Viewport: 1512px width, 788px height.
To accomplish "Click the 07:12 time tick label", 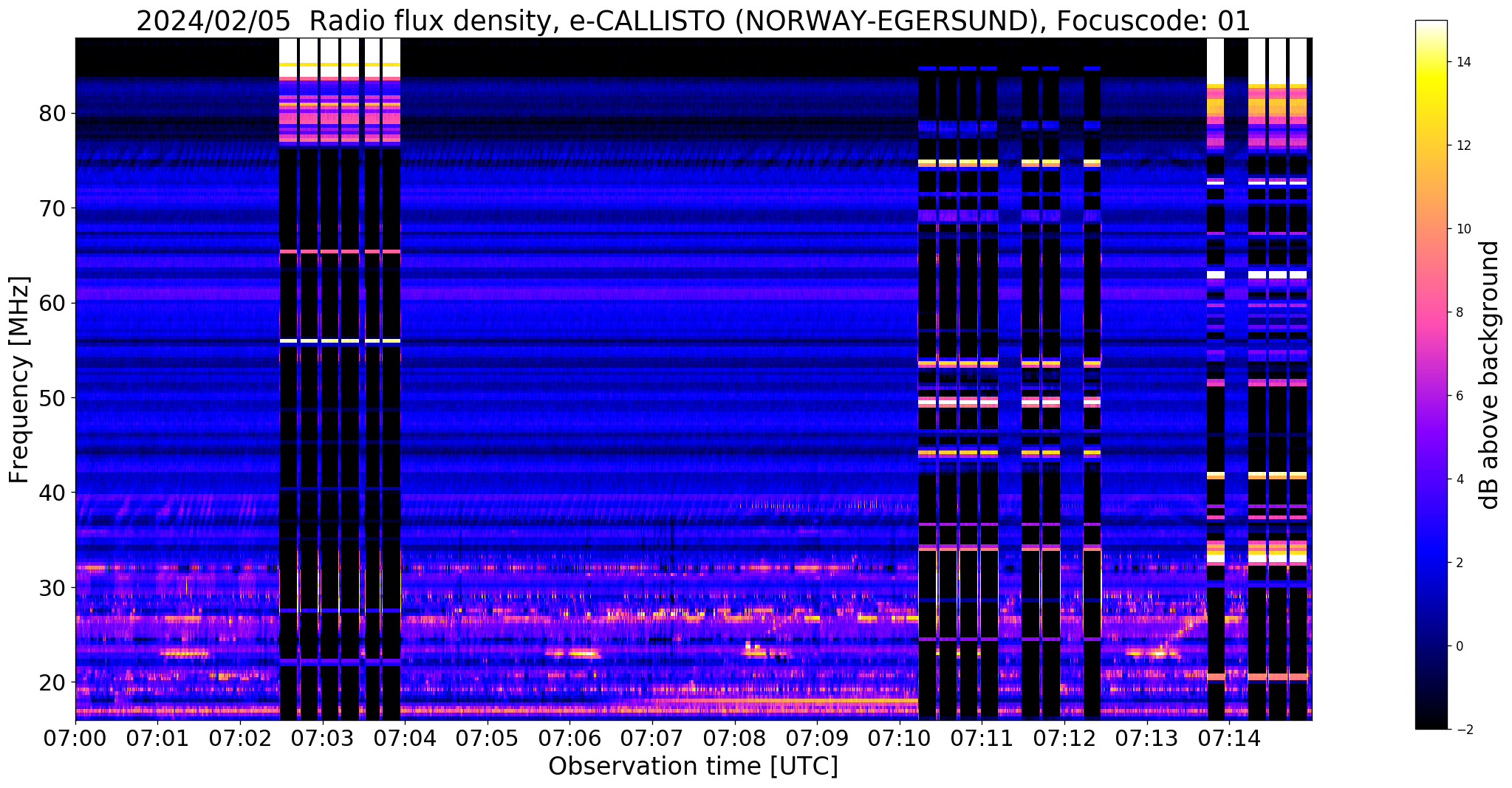I will 1064,738.
